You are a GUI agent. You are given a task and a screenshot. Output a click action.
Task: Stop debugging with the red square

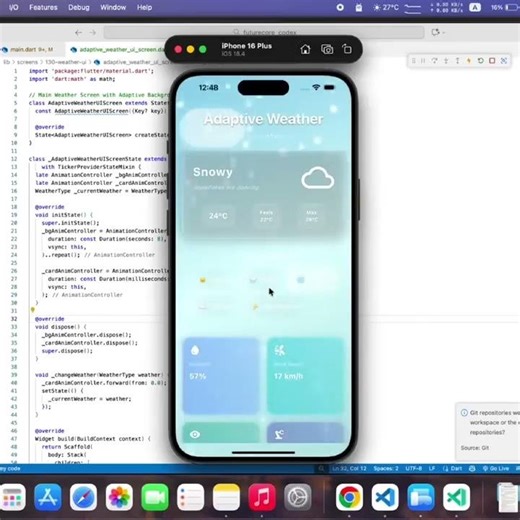pos(492,61)
